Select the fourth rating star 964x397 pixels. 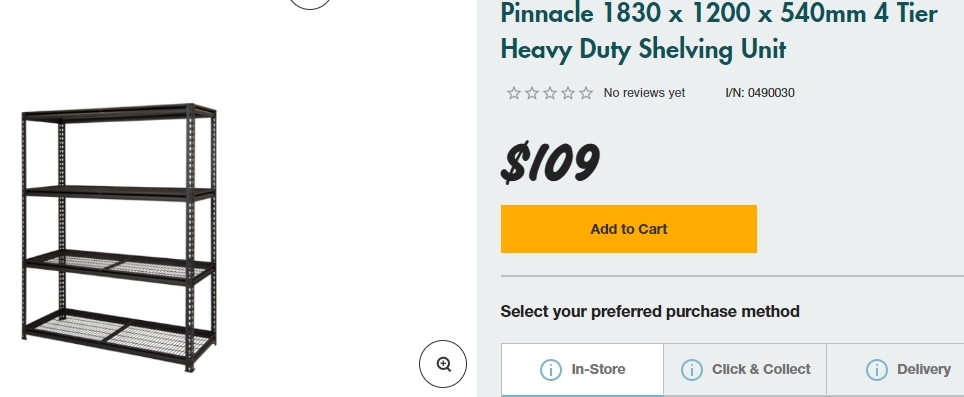pyautogui.click(x=568, y=93)
